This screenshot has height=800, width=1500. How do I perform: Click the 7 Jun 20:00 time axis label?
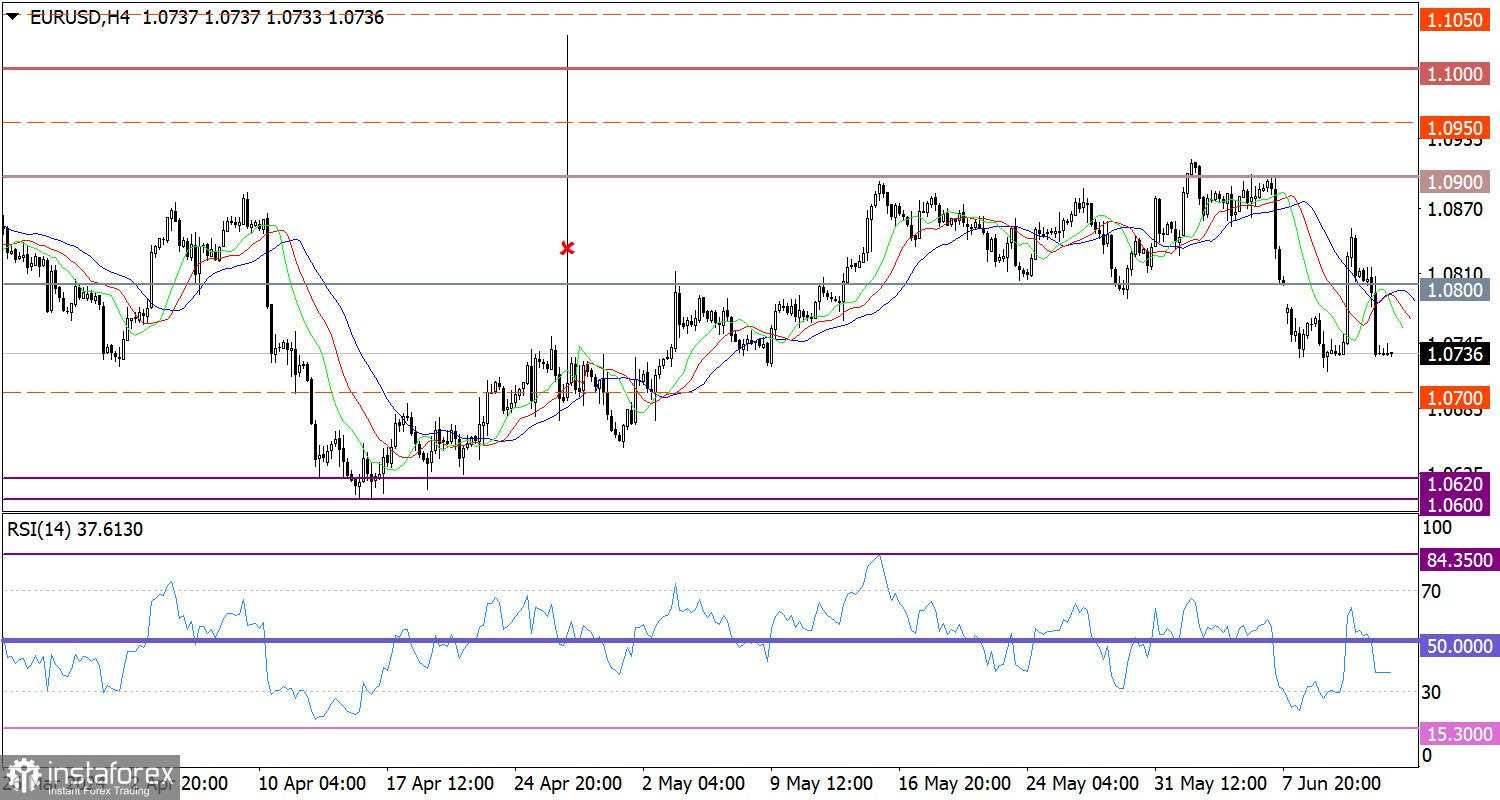click(x=1331, y=782)
